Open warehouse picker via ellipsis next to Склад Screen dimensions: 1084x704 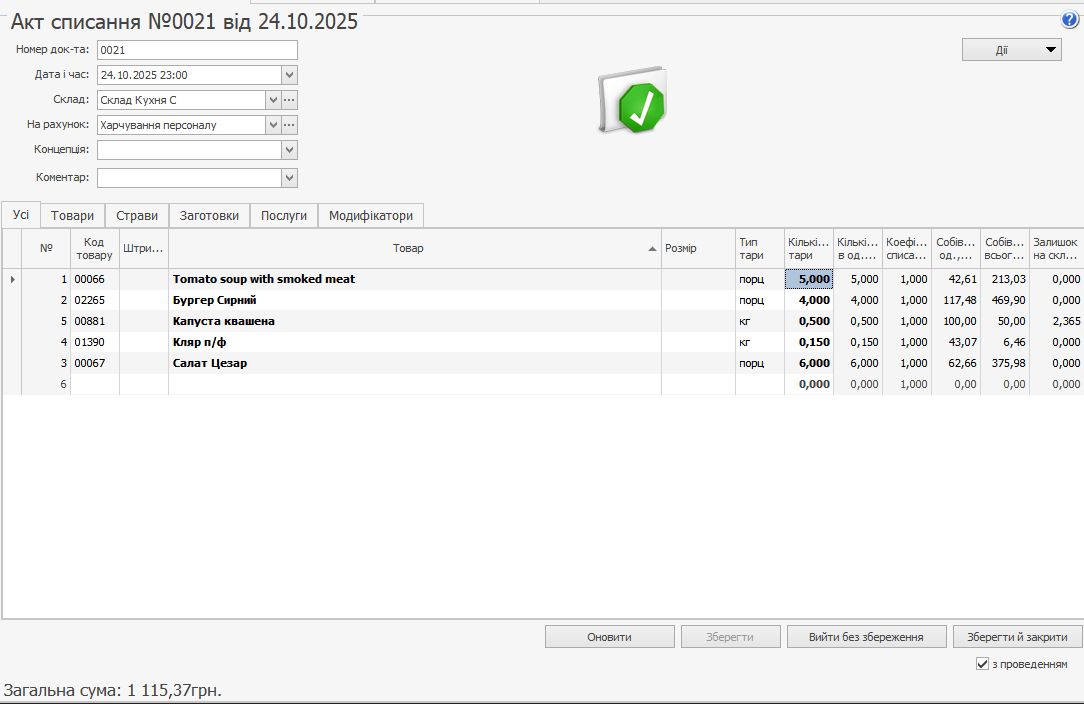290,100
